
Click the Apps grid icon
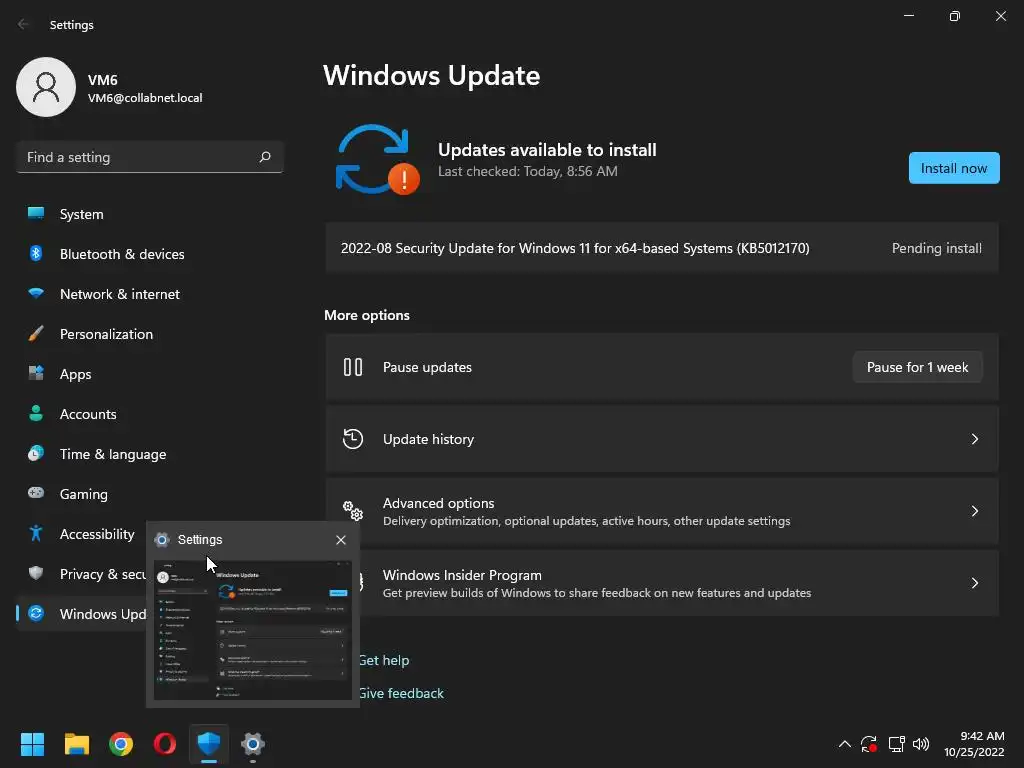(36, 373)
